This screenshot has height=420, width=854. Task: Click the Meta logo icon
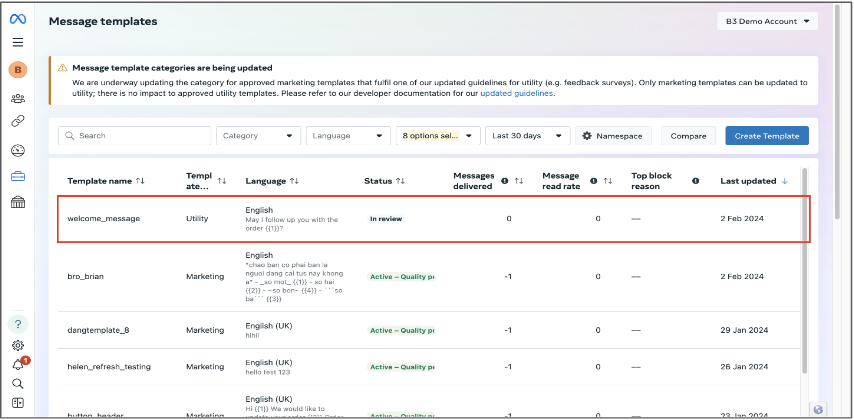point(18,19)
